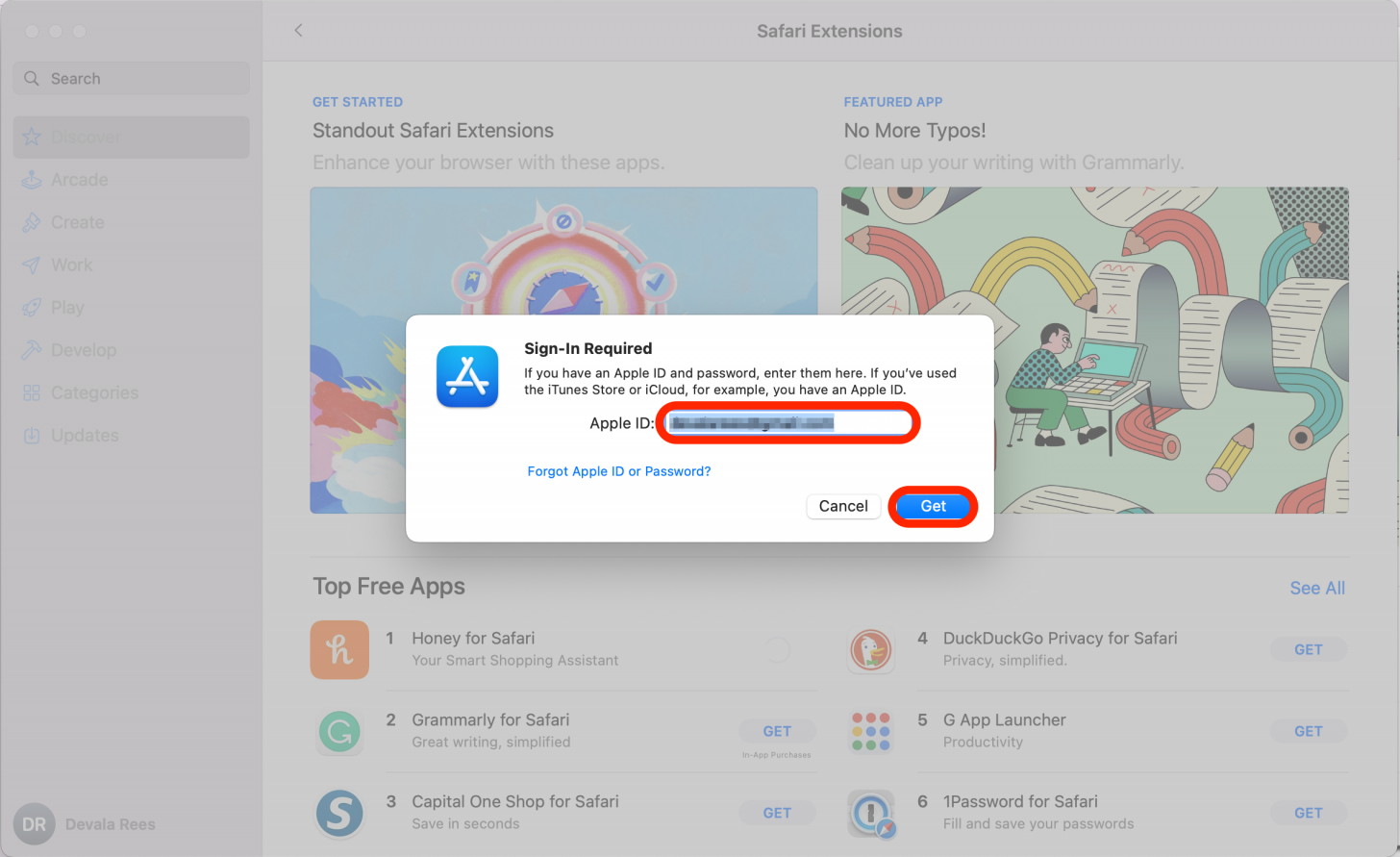Go back with the chevron arrow
The image size is (1400, 857).
point(298,31)
